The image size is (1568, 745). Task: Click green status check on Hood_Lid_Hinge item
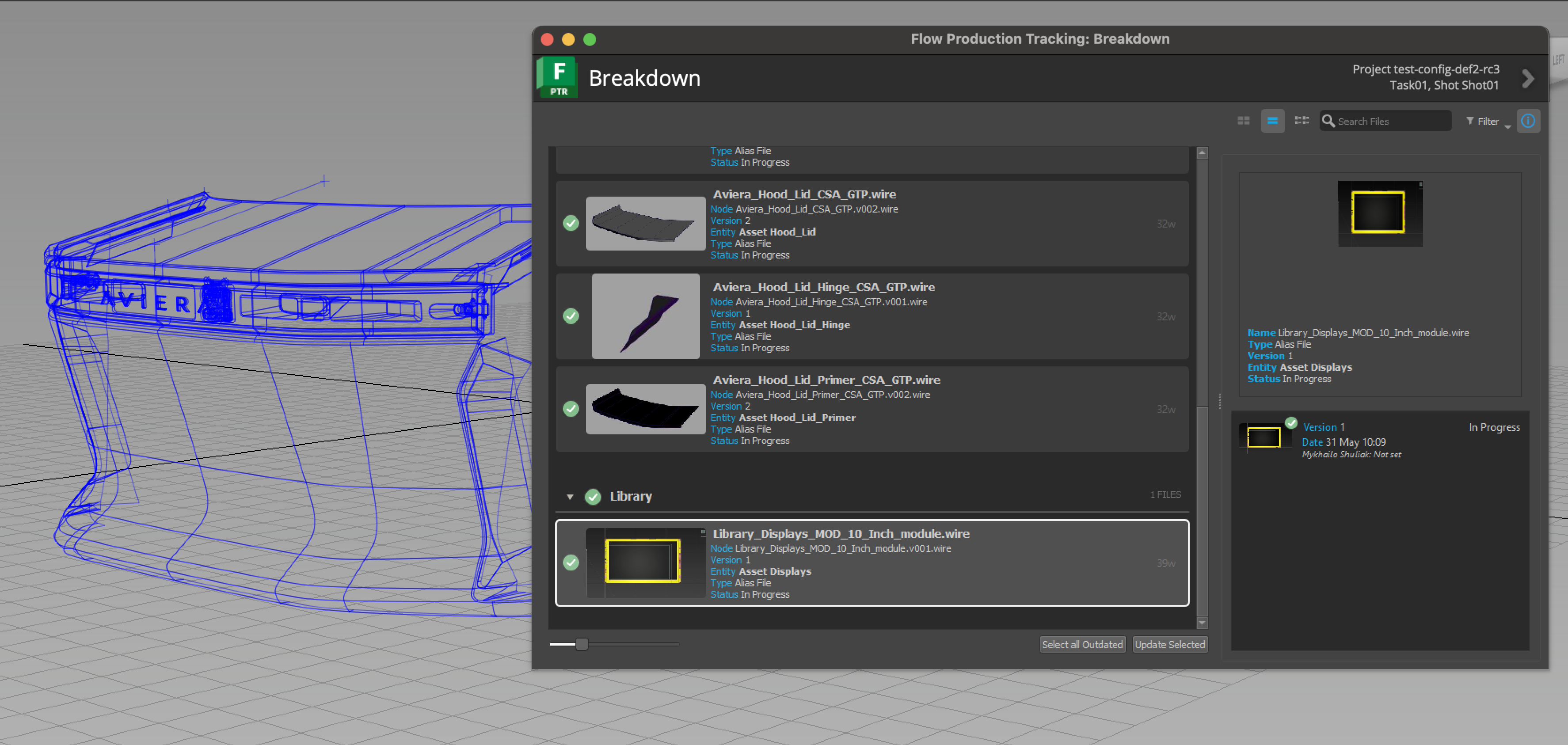pyautogui.click(x=571, y=316)
